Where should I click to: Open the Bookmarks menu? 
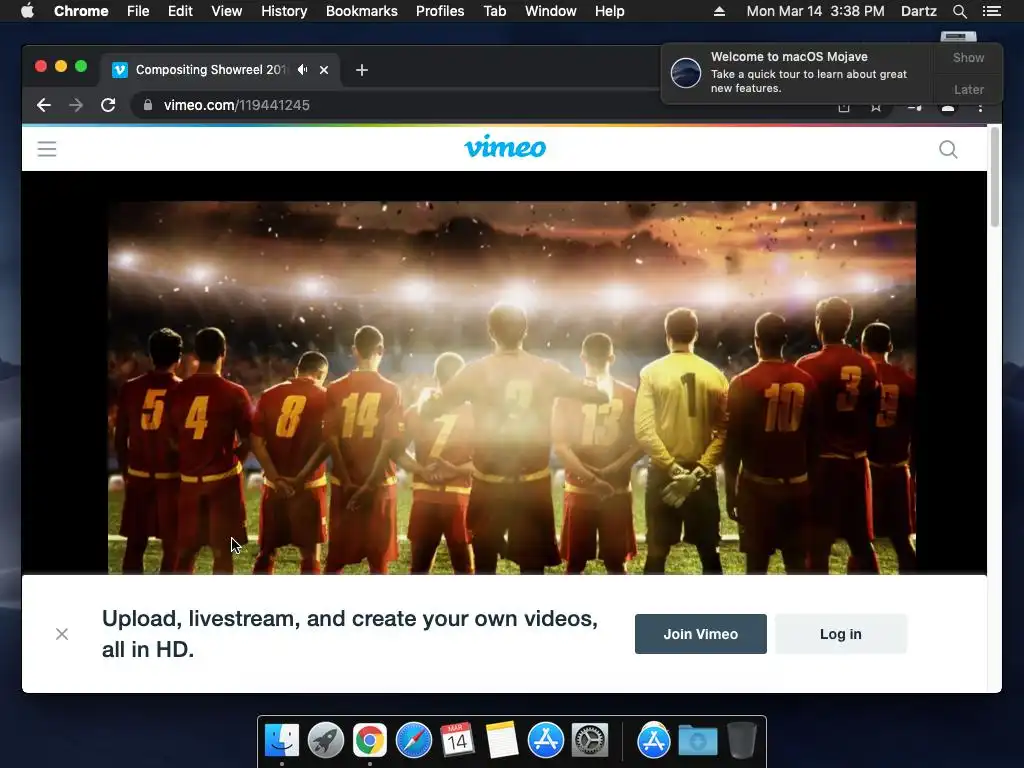(362, 11)
